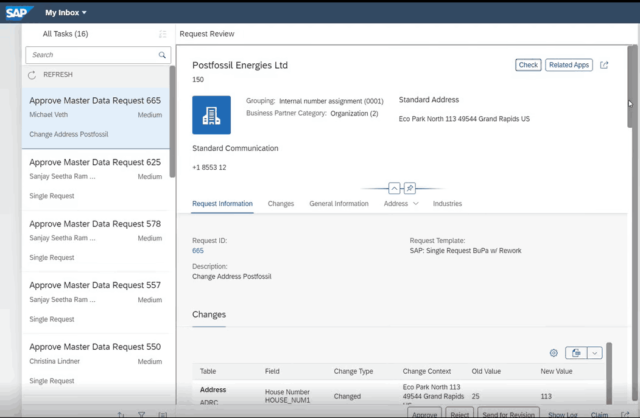Click the 'Postfossil Energies Ltd' title
Viewport: 640px width, 418px height.
tap(240, 65)
